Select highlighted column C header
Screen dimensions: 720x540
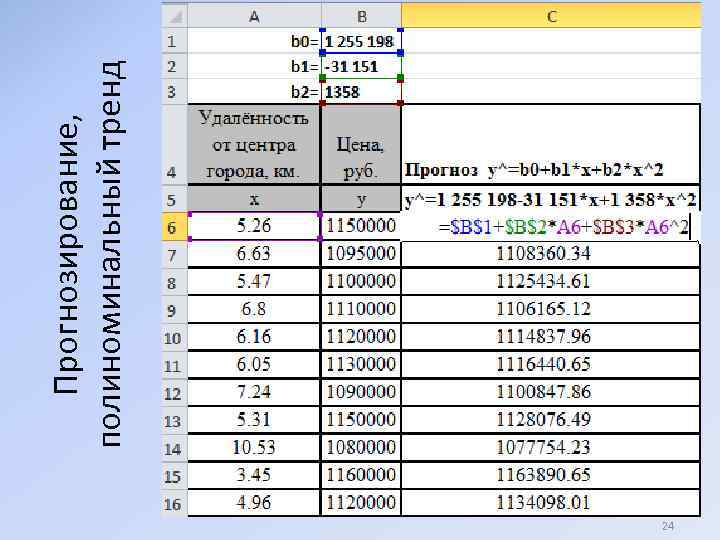551,16
